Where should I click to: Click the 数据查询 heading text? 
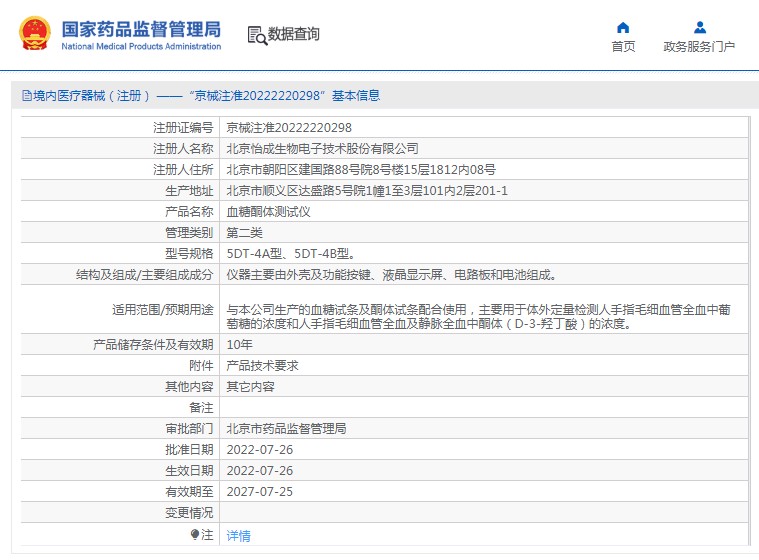click(293, 34)
